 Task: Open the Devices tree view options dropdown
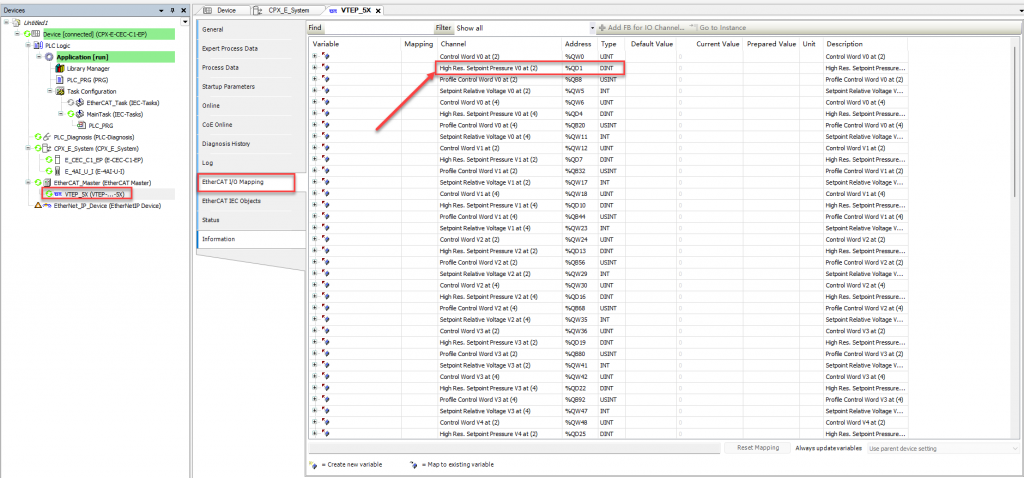click(x=185, y=22)
